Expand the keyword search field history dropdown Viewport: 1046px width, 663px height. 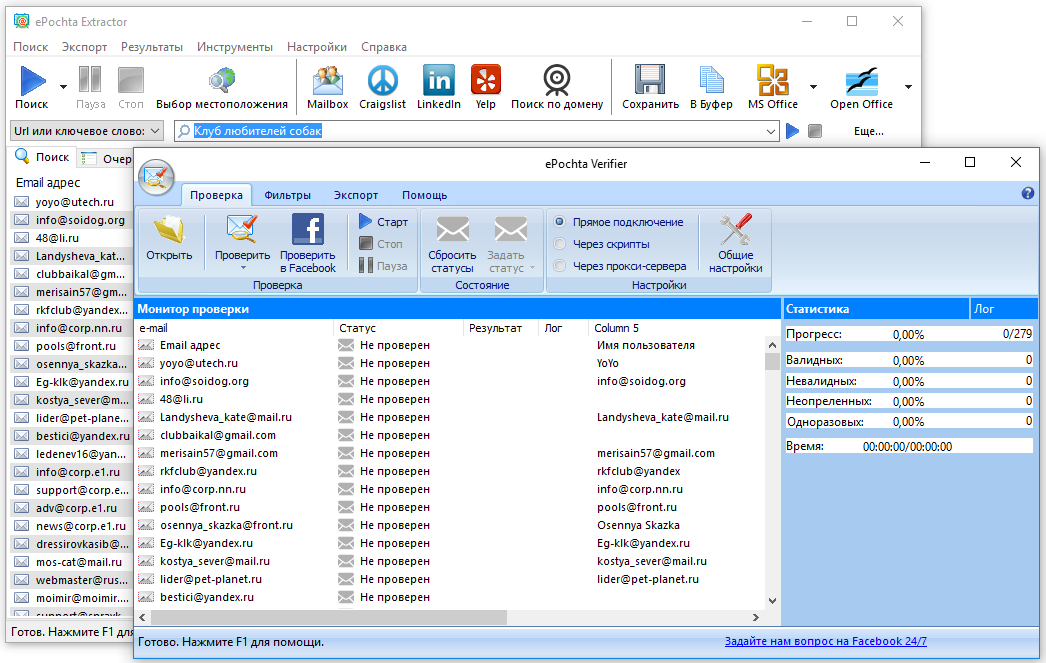pos(771,131)
